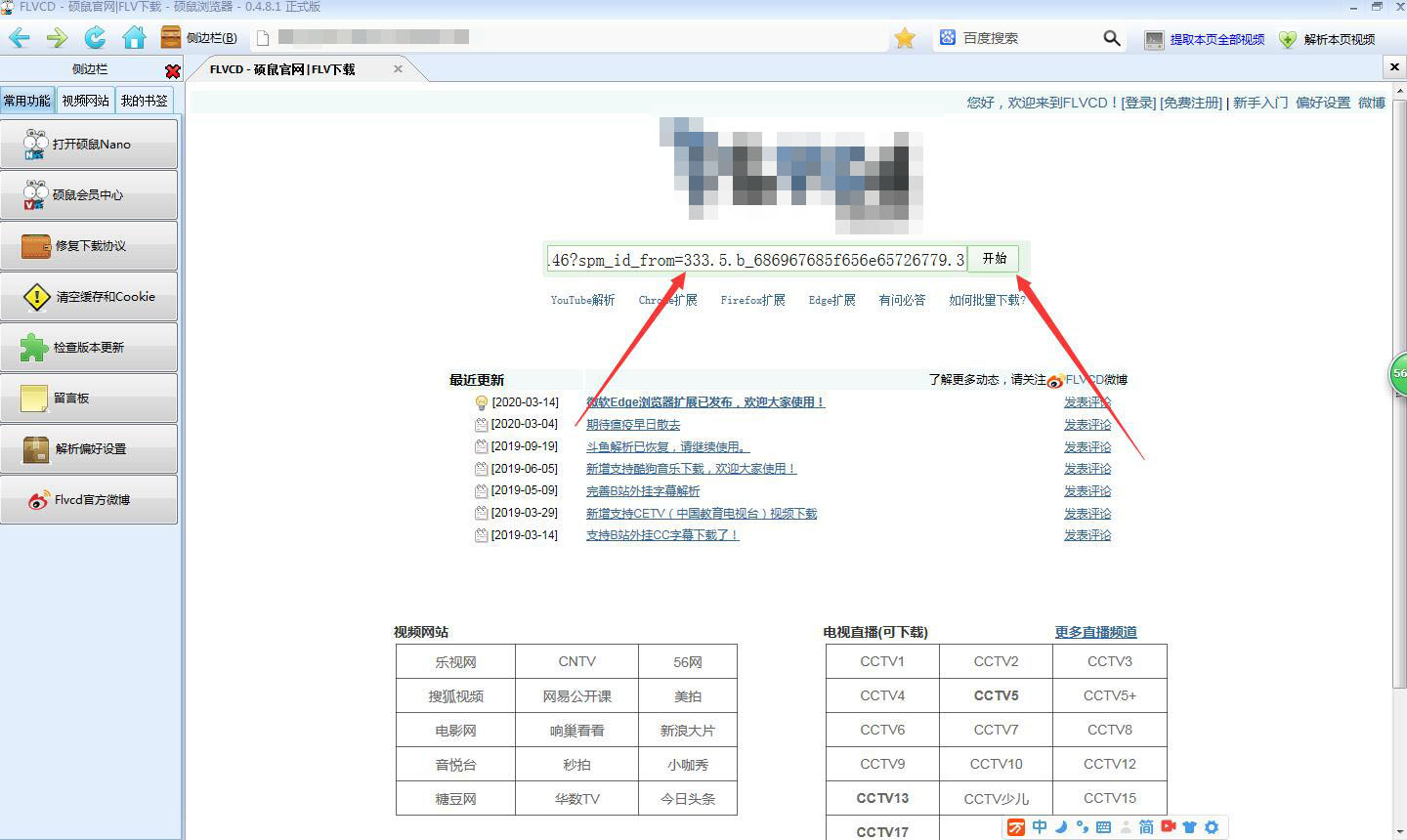Close the sidebar with red X

point(173,71)
